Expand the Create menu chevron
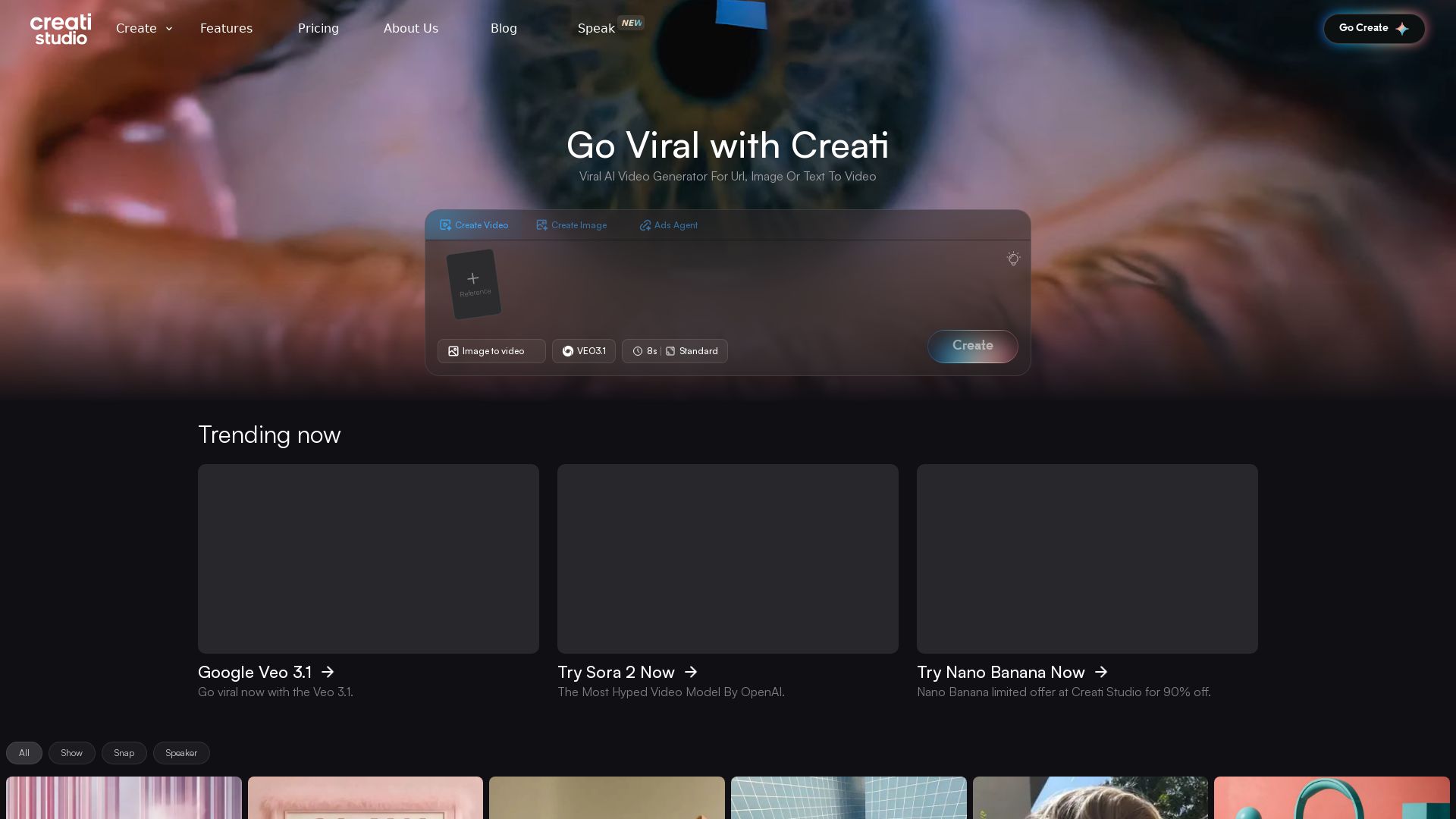 click(169, 29)
